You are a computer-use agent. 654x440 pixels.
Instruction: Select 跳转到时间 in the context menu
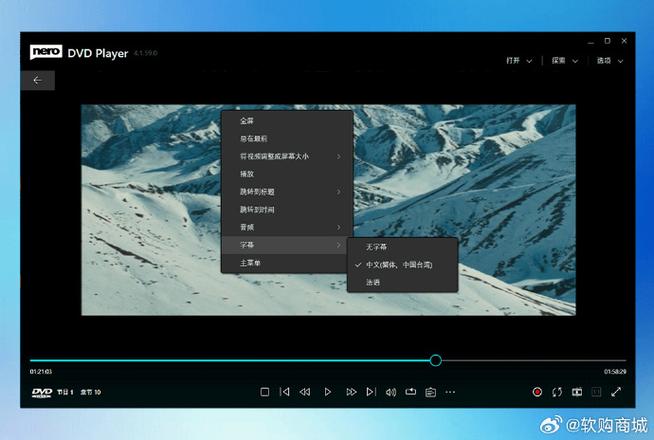pos(287,209)
